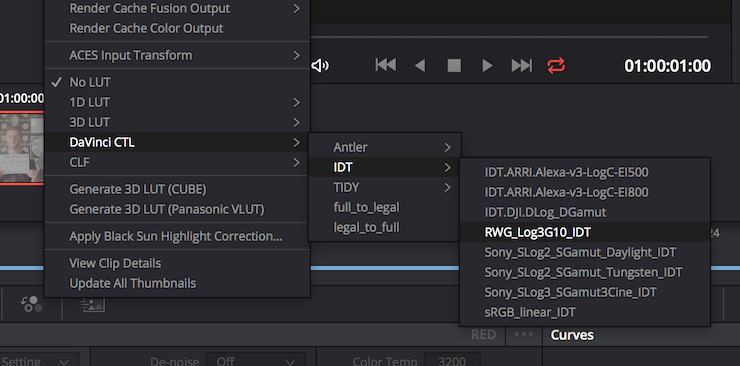Select IDT.DJI.DLog_DGamut

585,212
